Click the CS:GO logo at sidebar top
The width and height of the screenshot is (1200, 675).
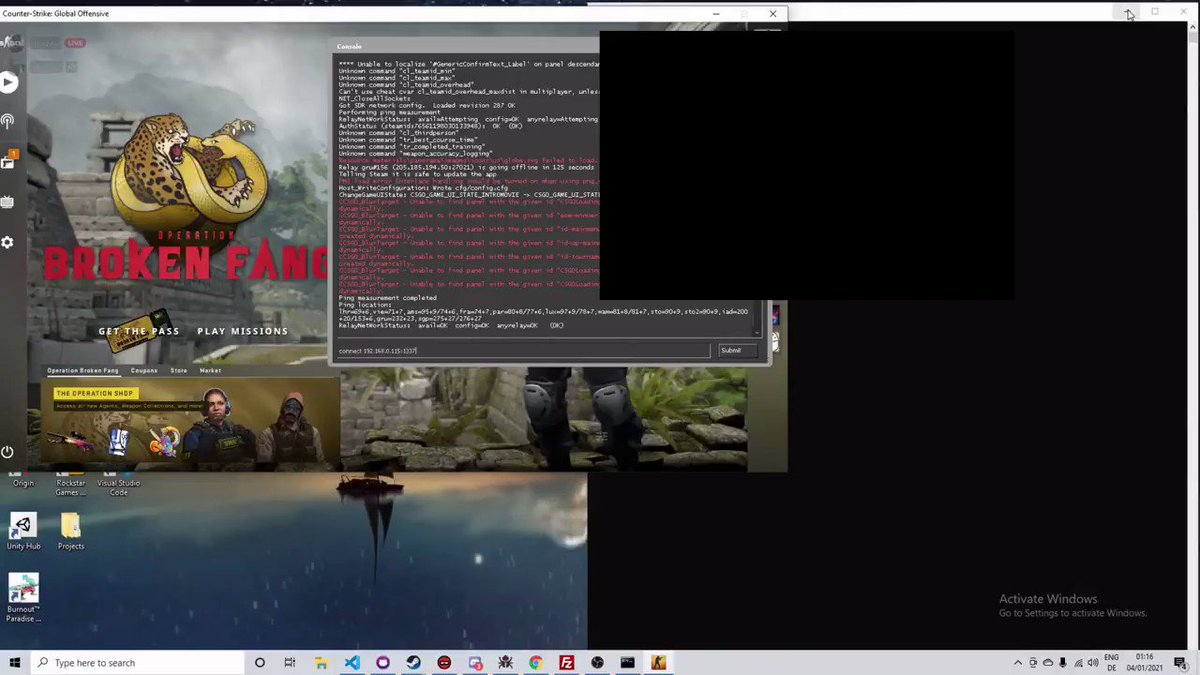pos(10,43)
